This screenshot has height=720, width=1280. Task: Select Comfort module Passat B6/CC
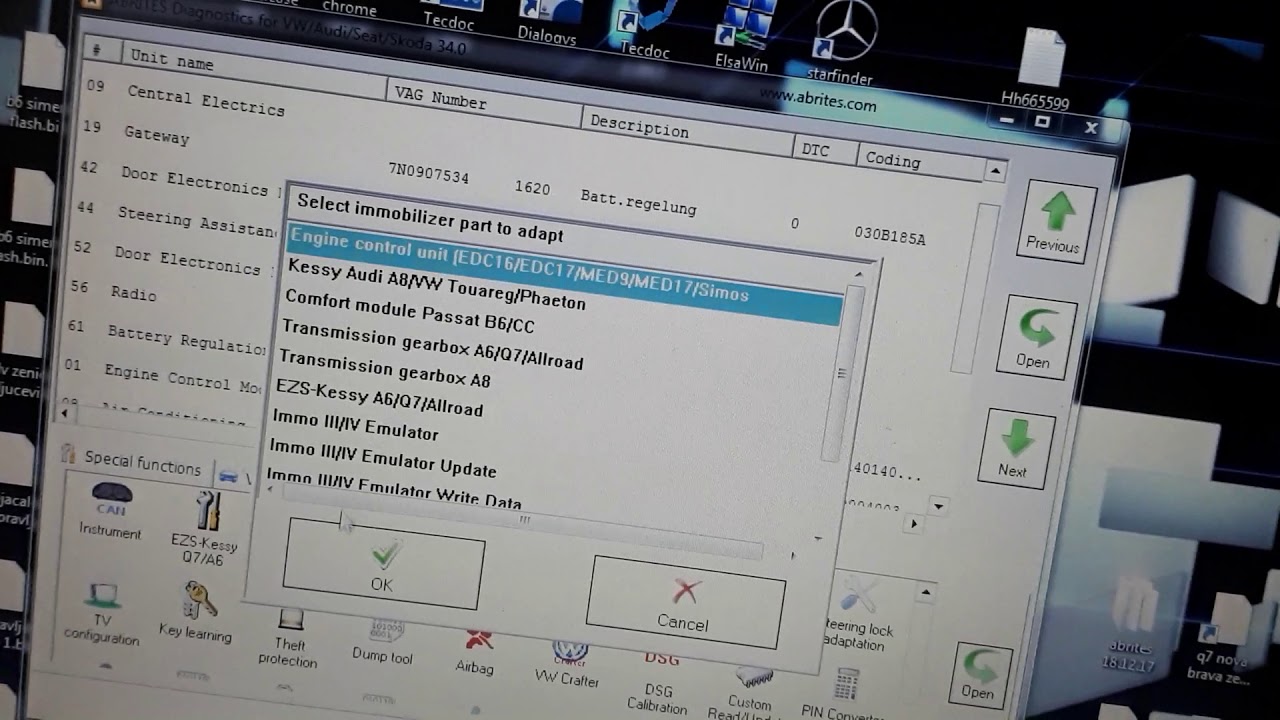tap(409, 311)
